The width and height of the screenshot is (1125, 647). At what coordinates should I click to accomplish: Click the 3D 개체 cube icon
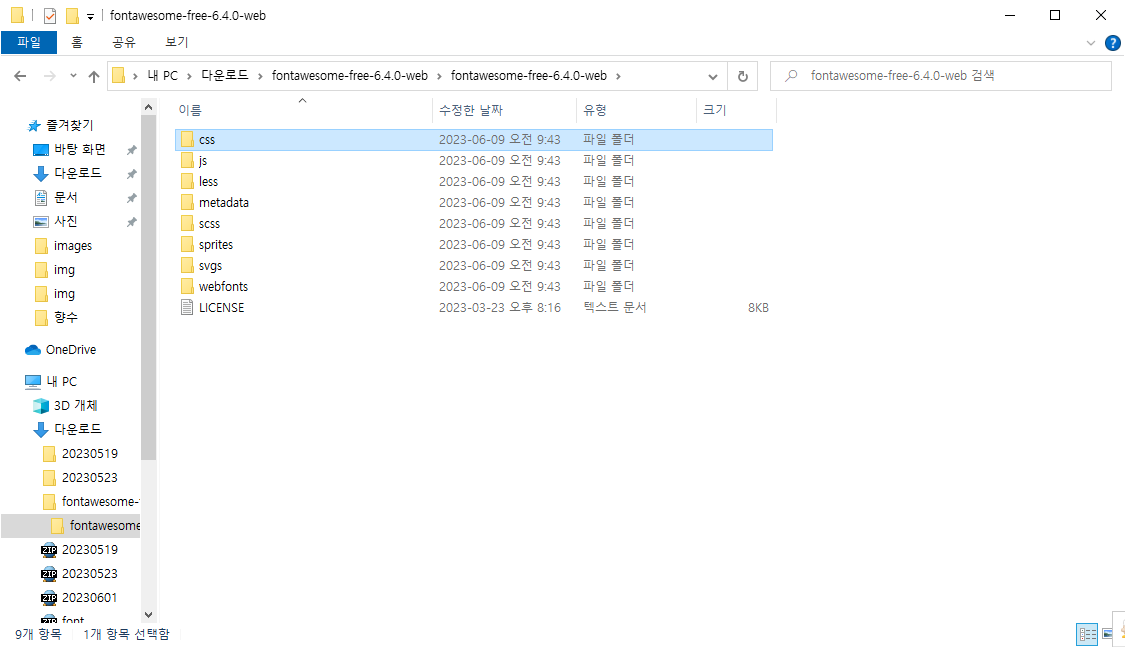41,406
